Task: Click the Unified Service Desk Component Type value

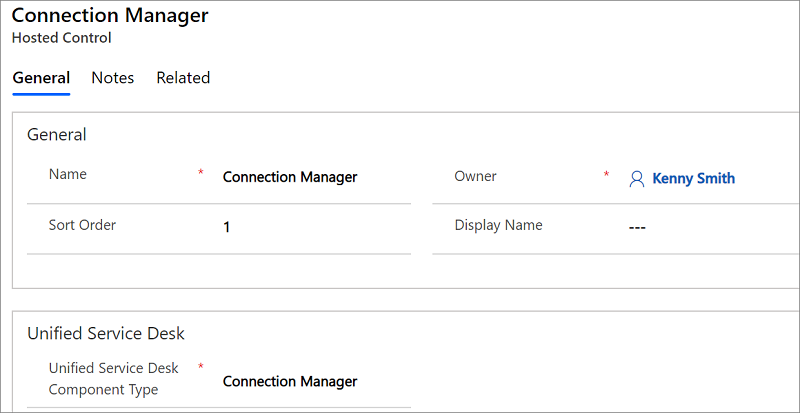Action: coord(290,382)
